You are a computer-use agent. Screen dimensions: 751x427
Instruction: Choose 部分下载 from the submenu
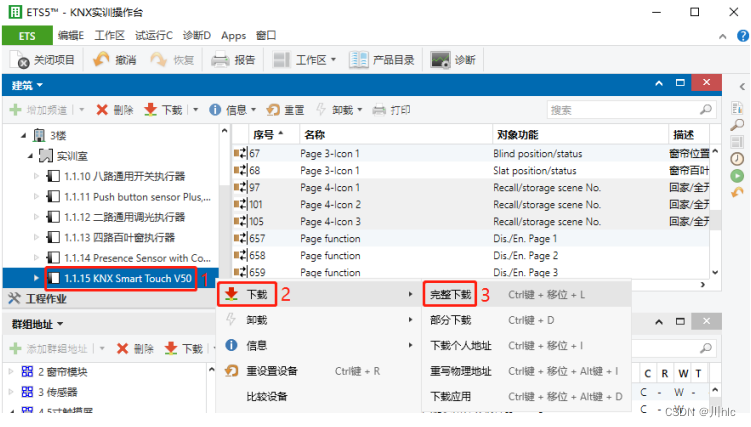tap(450, 320)
